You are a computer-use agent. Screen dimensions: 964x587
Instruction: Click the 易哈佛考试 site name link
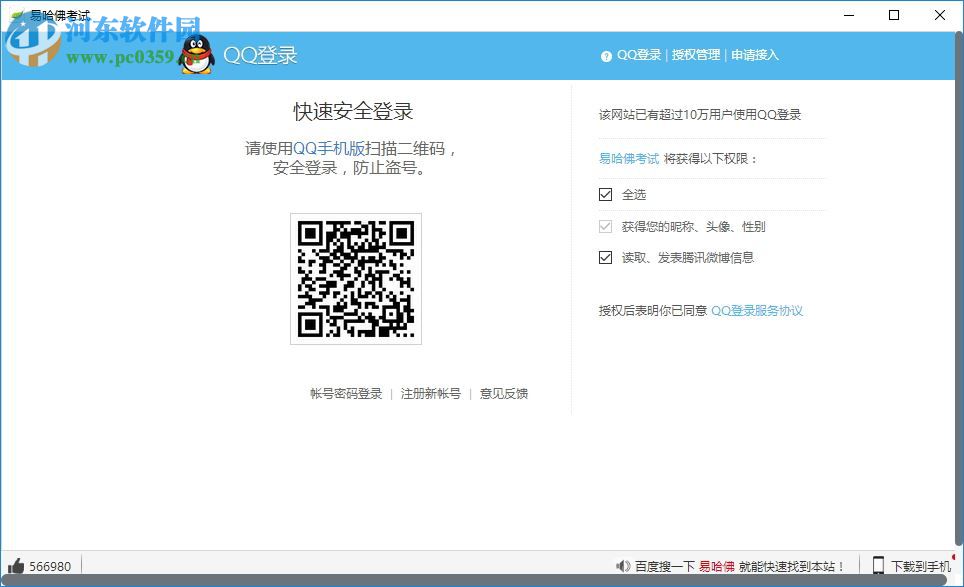pyautogui.click(x=629, y=158)
